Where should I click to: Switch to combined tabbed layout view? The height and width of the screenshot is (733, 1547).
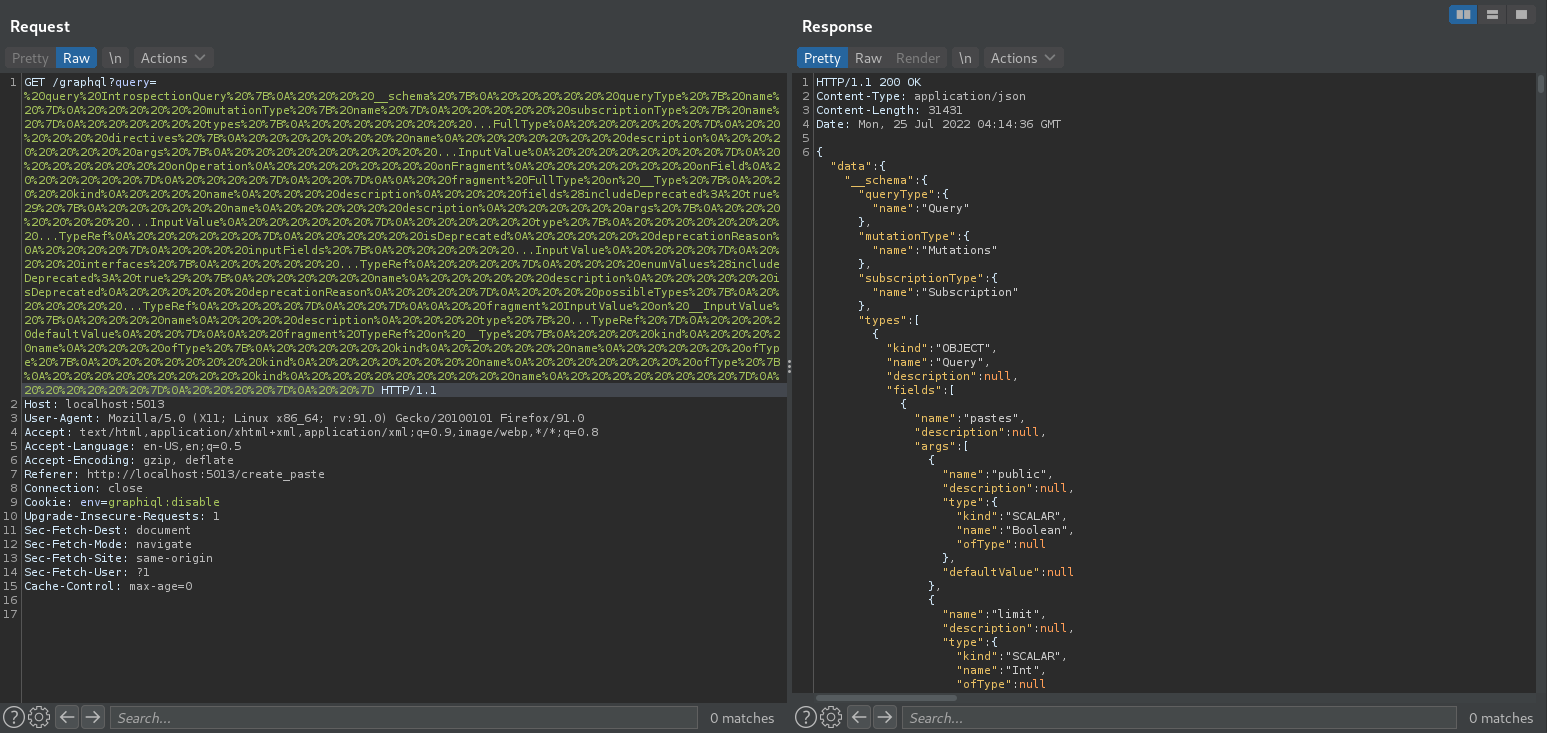(1521, 14)
